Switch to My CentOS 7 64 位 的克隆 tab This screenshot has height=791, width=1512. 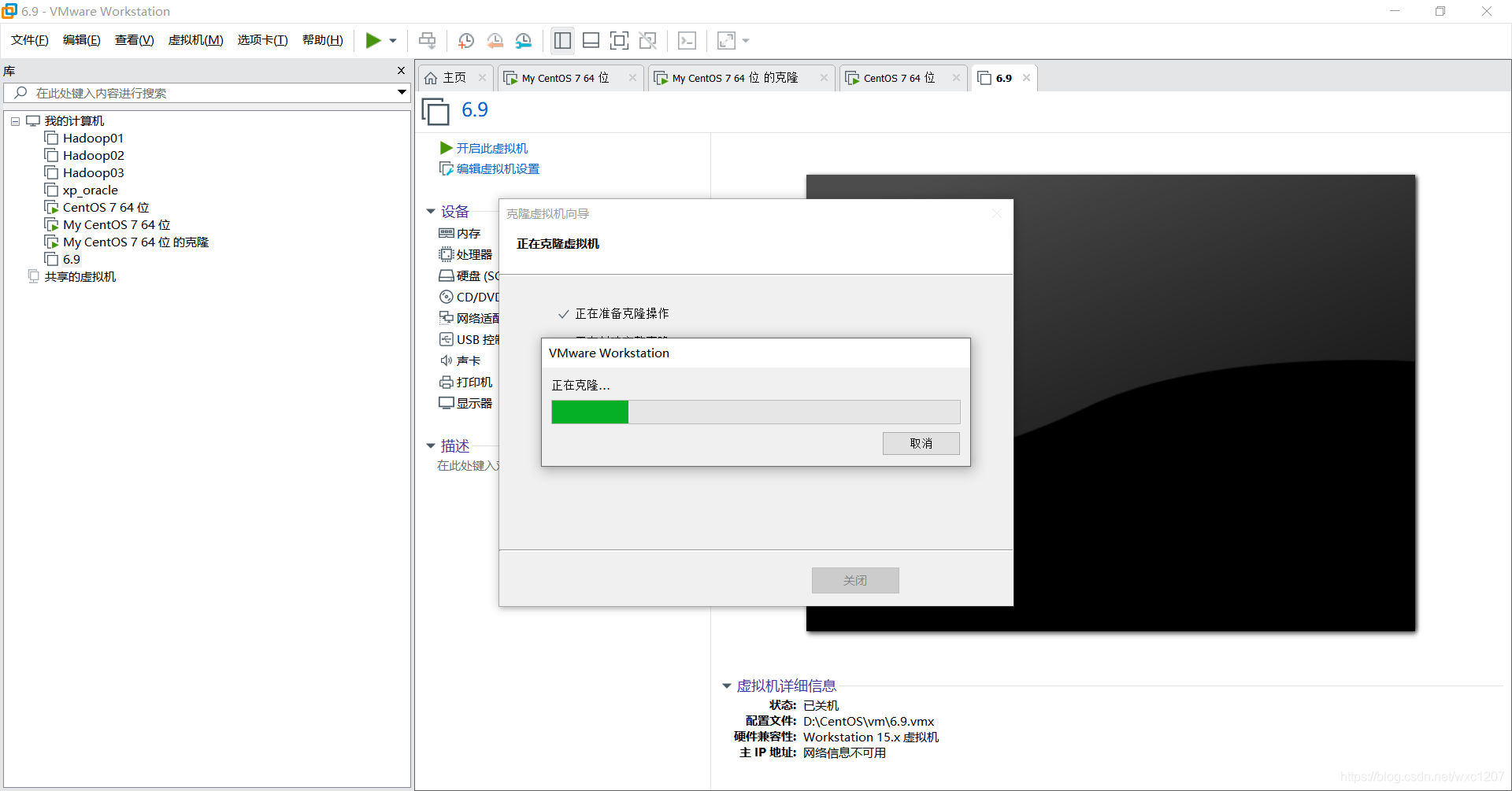pos(735,77)
